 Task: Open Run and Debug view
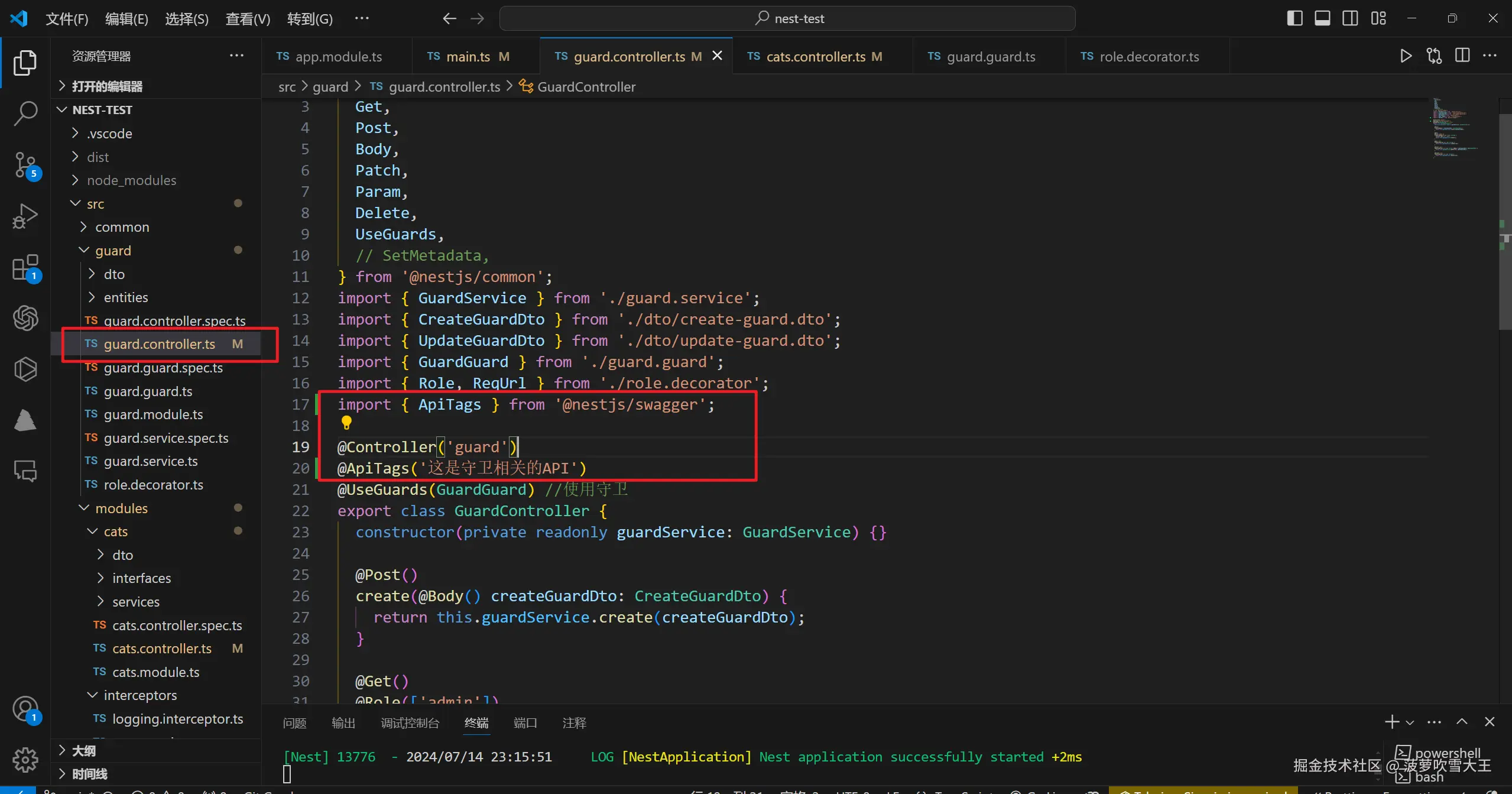click(25, 216)
